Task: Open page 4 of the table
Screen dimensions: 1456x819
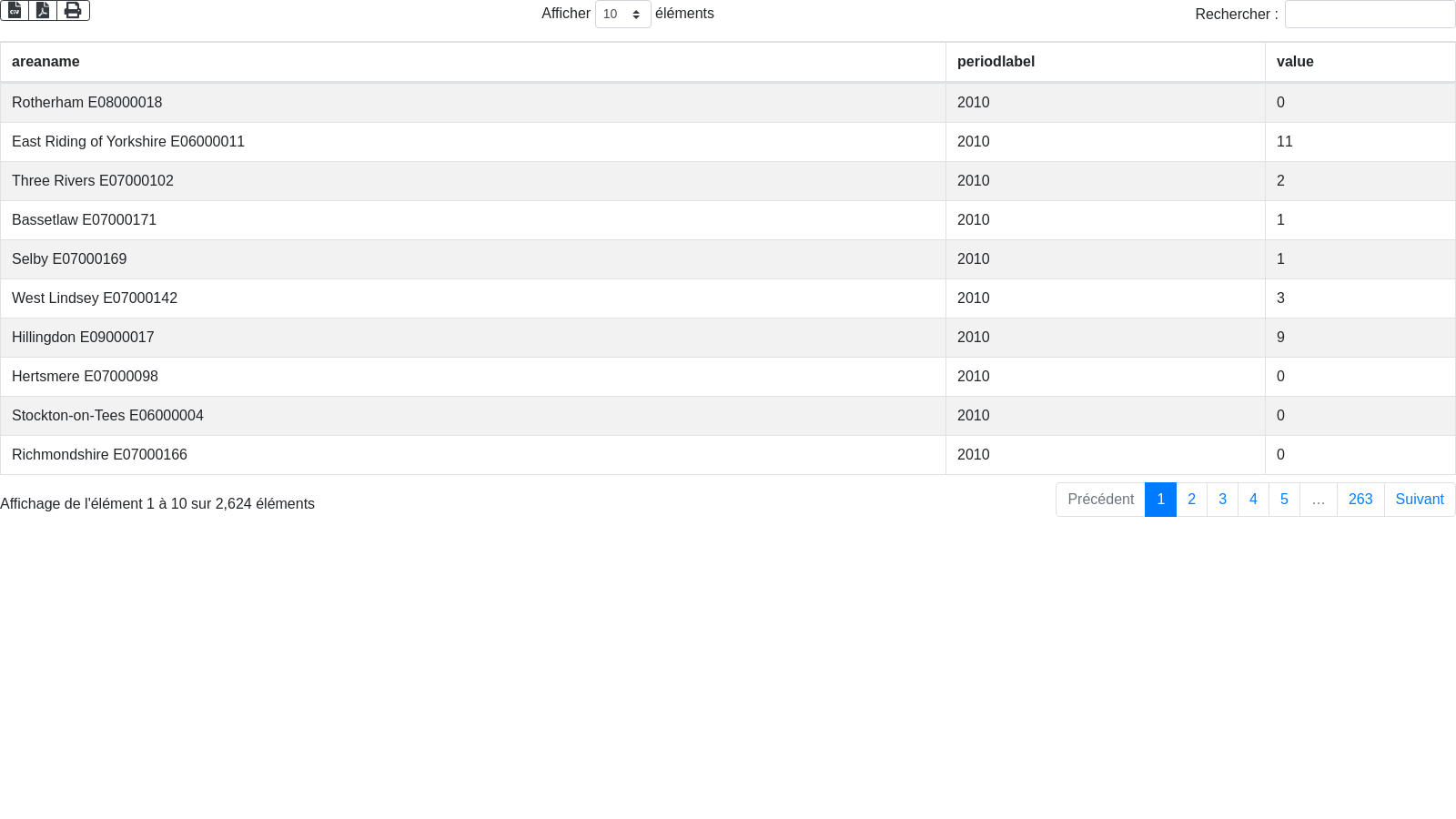Action: point(1253,500)
